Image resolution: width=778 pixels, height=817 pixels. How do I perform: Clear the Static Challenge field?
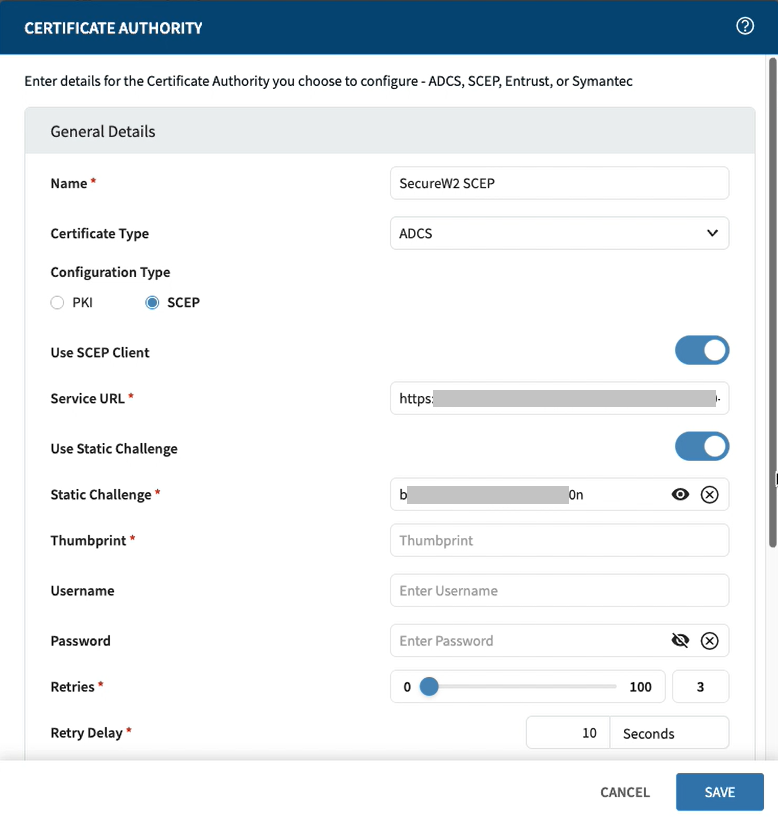tap(709, 494)
